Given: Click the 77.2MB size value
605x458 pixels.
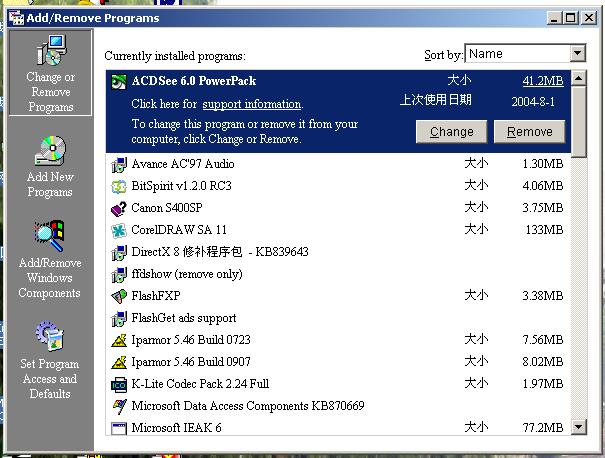Looking at the screenshot, I should 543,428.
